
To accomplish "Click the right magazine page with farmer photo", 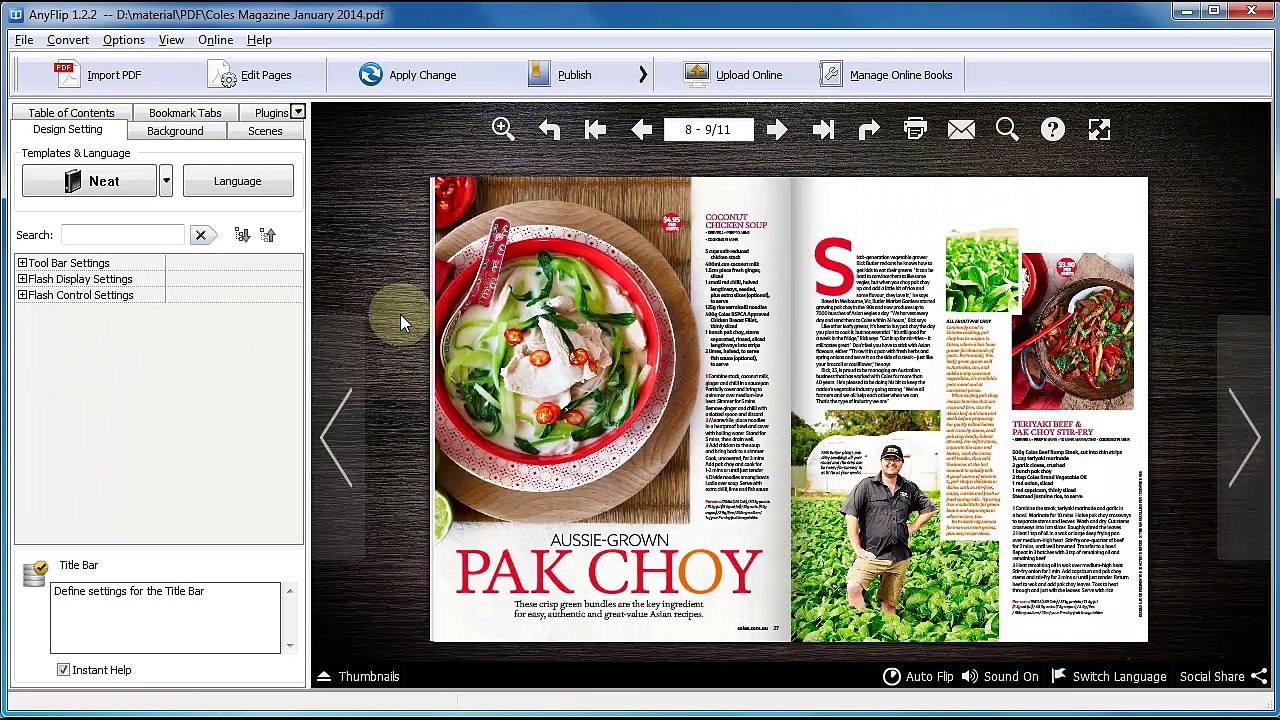I will tap(969, 409).
